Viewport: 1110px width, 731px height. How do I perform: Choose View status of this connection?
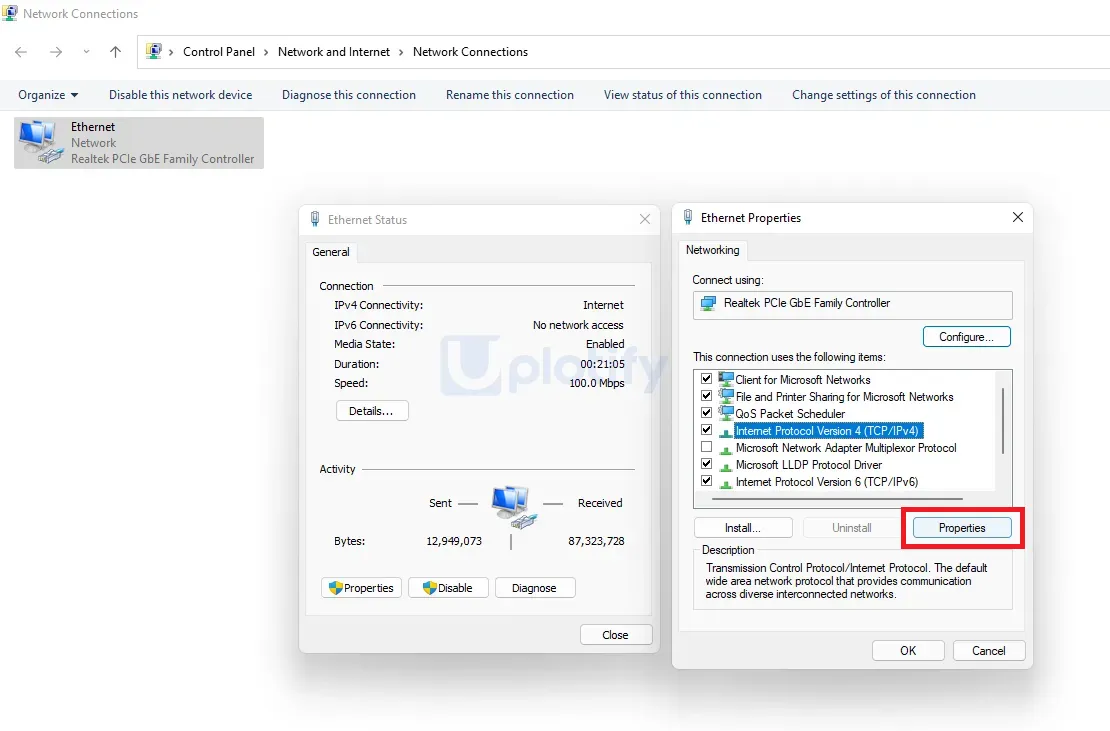[x=682, y=95]
